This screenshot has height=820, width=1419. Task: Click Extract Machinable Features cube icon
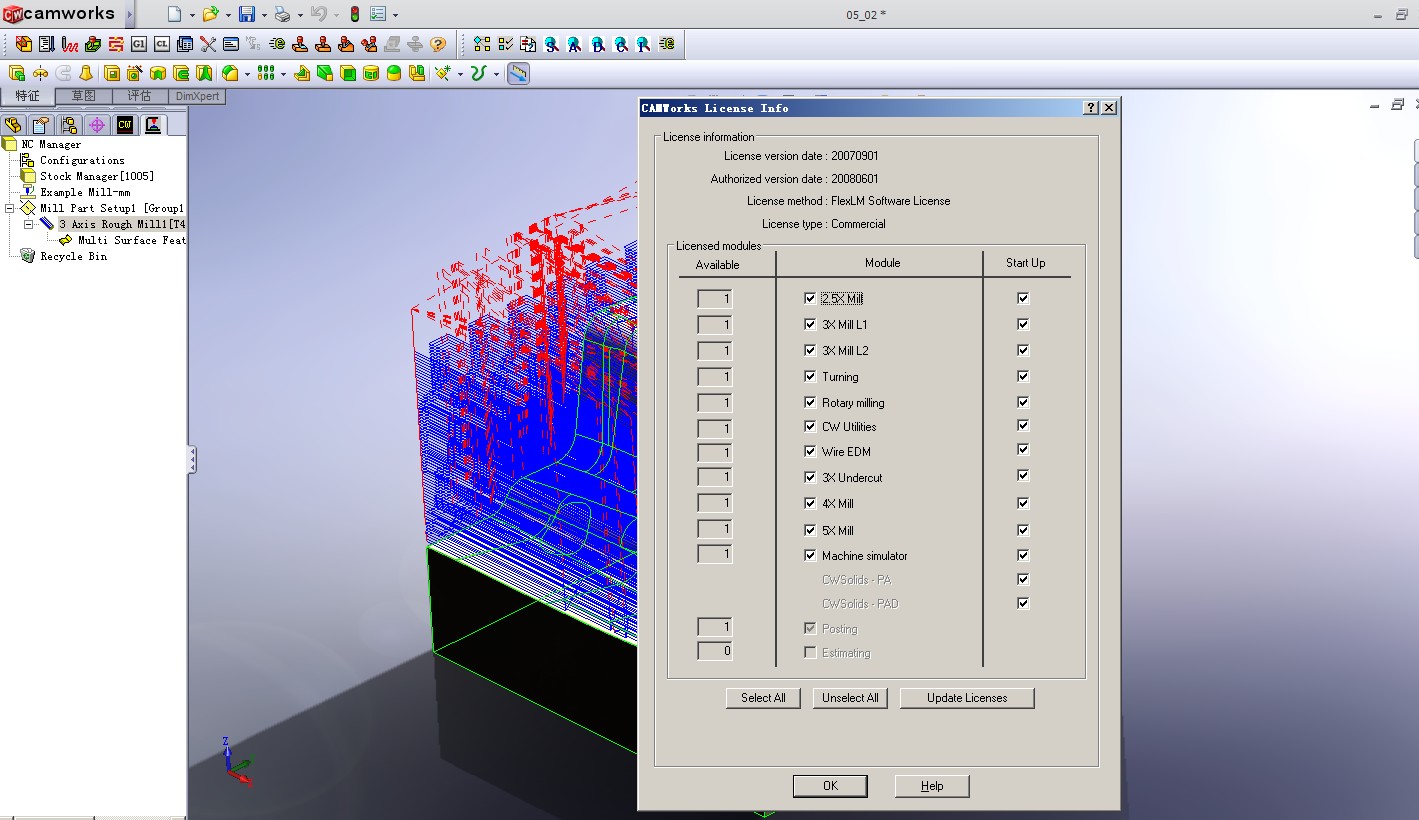coord(23,44)
